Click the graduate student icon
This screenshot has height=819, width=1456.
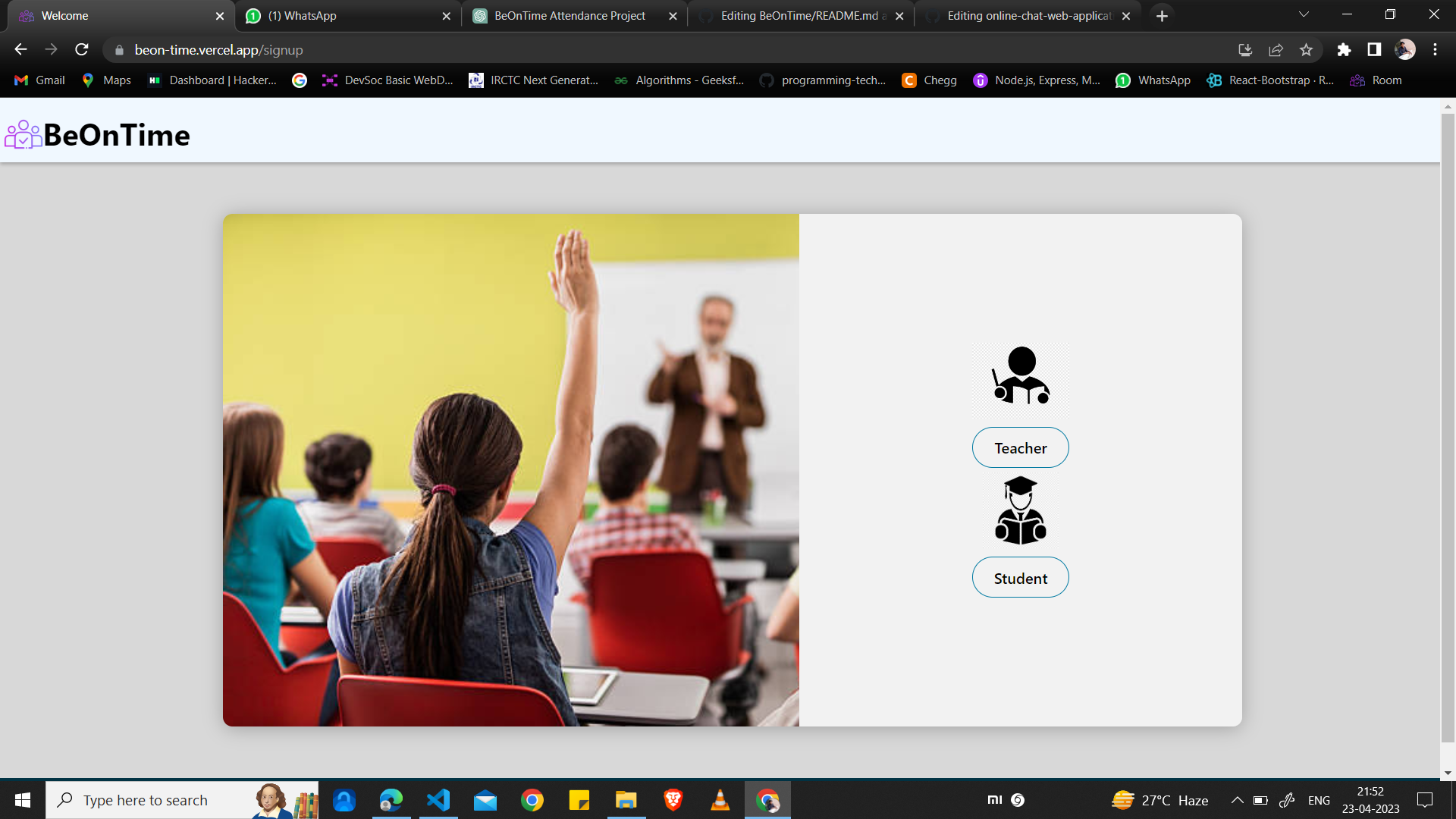[x=1021, y=510]
